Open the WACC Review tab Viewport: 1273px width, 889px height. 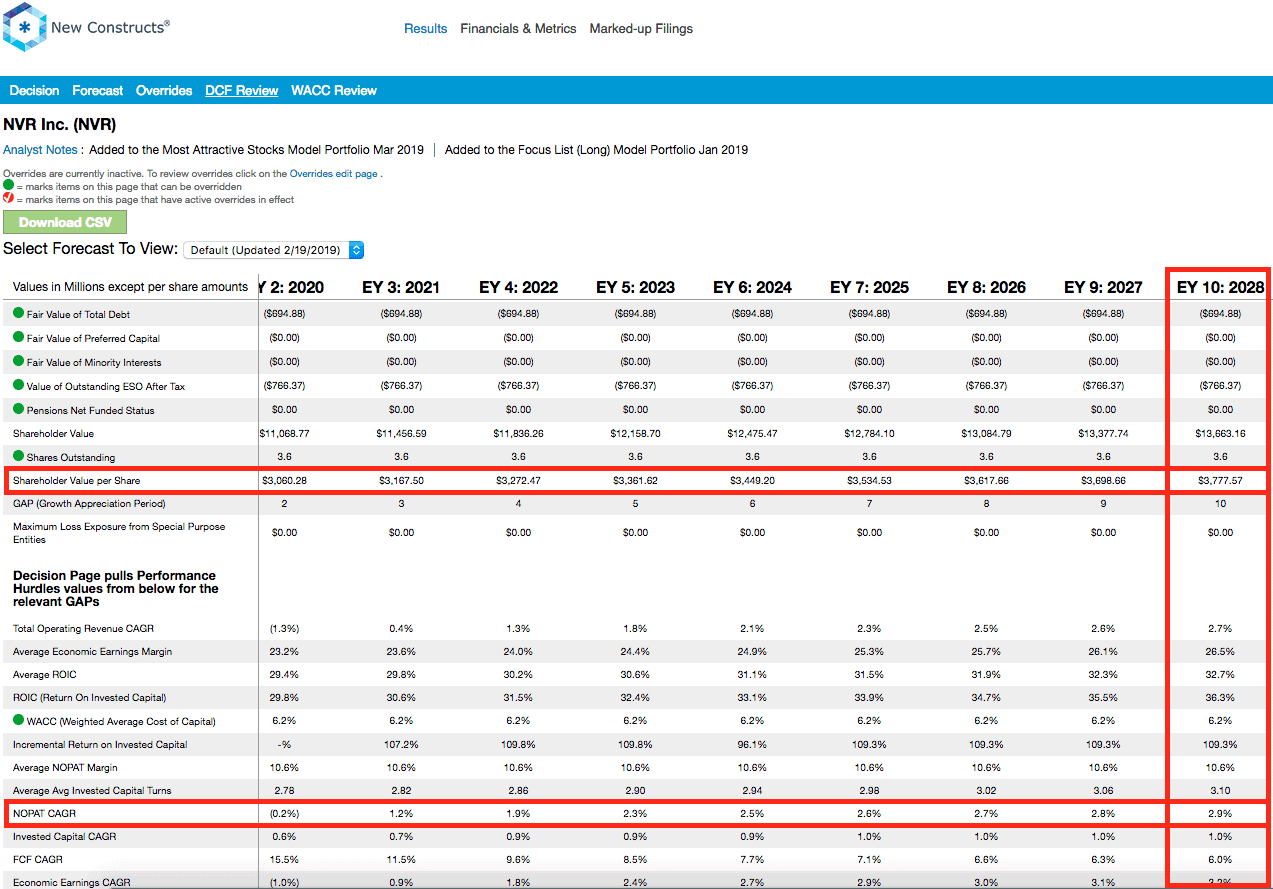click(x=334, y=90)
